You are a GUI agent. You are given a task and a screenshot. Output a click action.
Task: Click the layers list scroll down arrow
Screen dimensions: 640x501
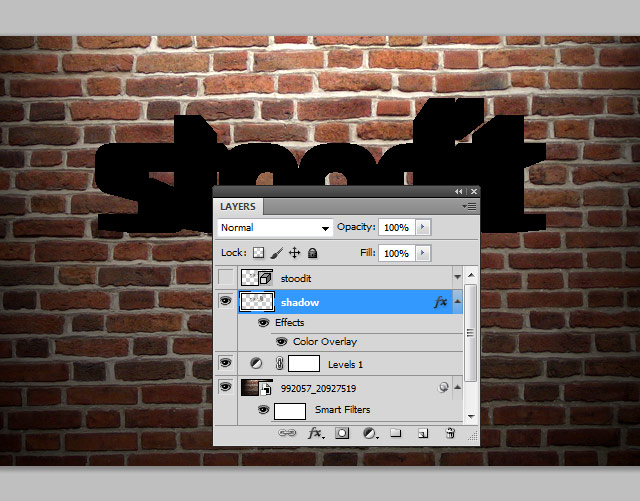pos(471,416)
